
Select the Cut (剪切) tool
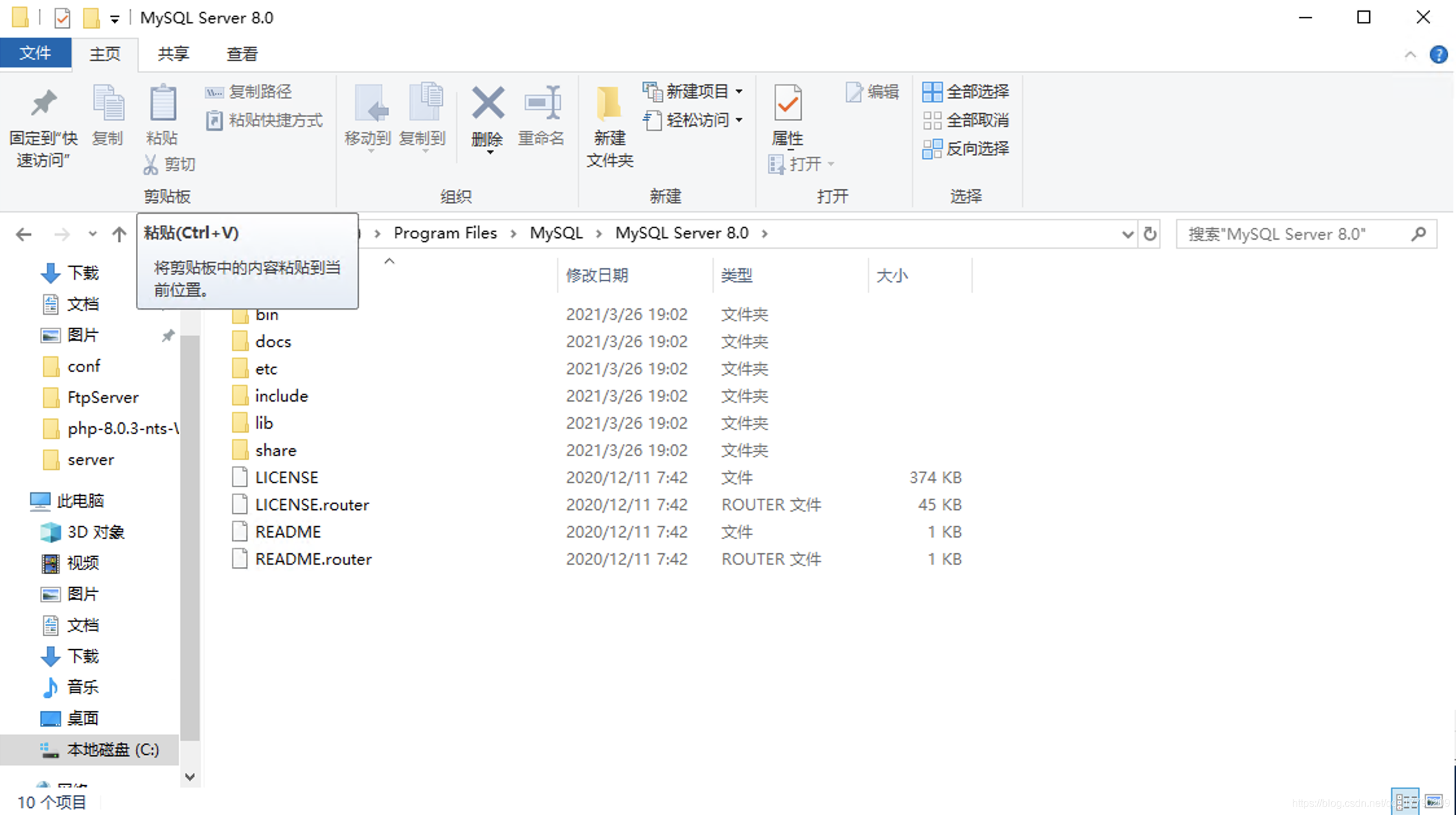coord(168,164)
